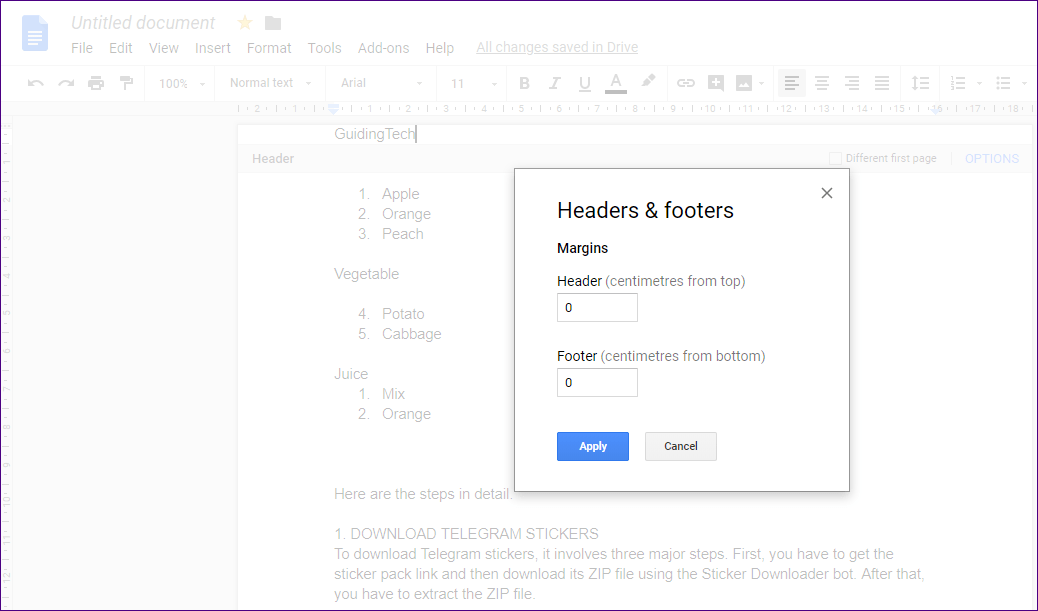Open the Normal text style dropdown
Viewport: 1038px width, 611px height.
tap(270, 83)
